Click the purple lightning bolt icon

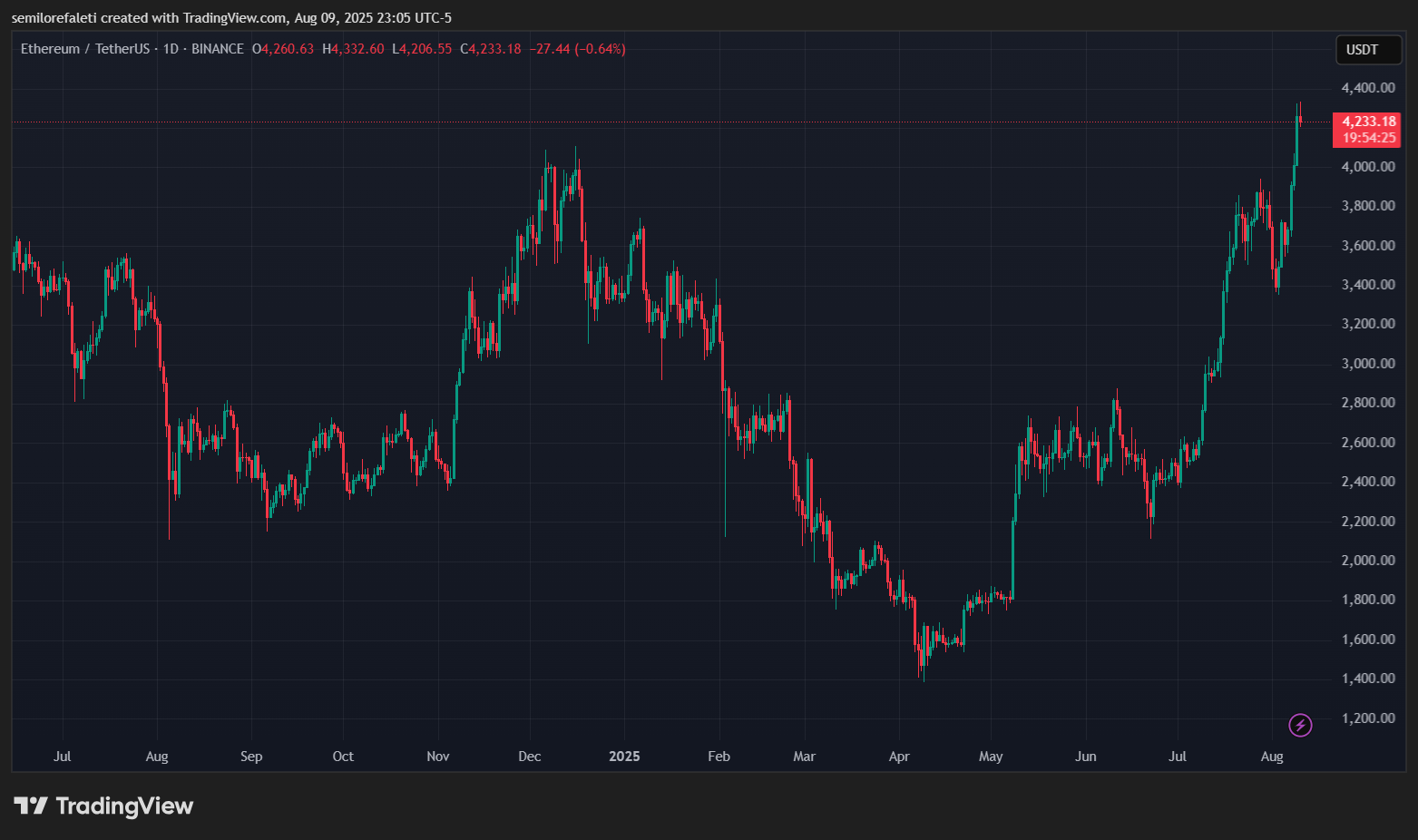coord(1300,725)
